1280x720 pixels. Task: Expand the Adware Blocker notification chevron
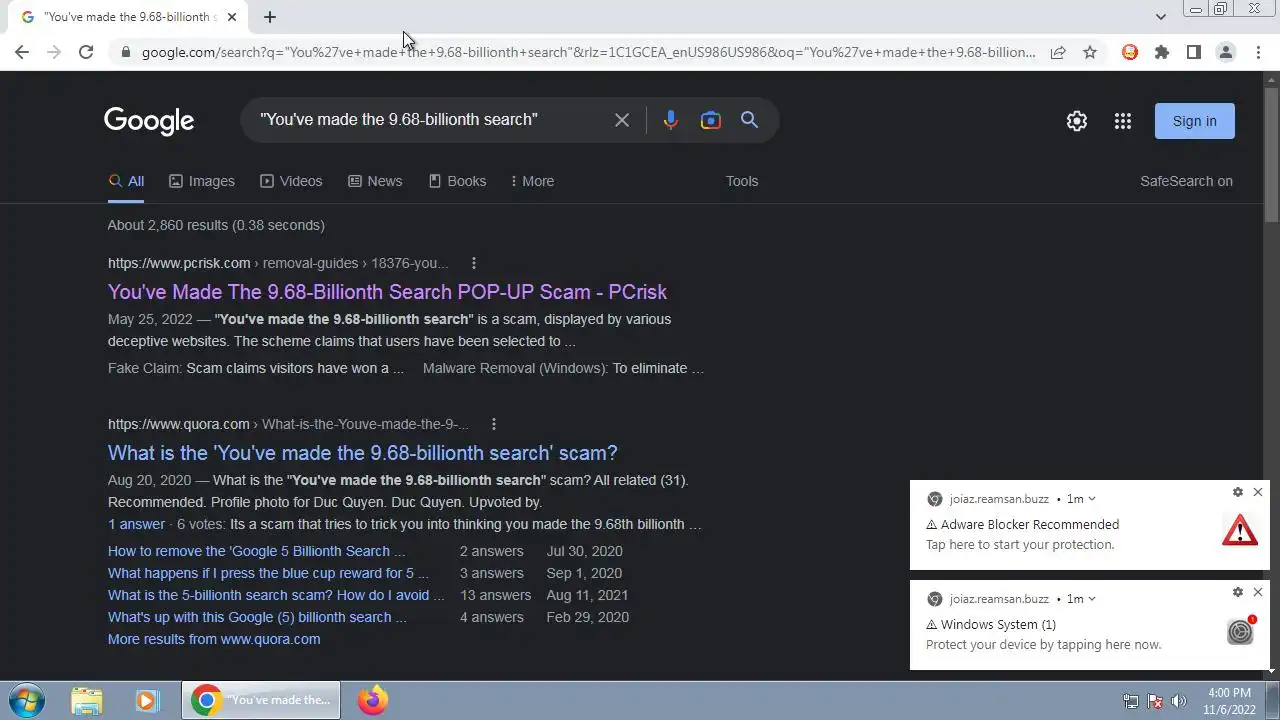click(x=1092, y=499)
